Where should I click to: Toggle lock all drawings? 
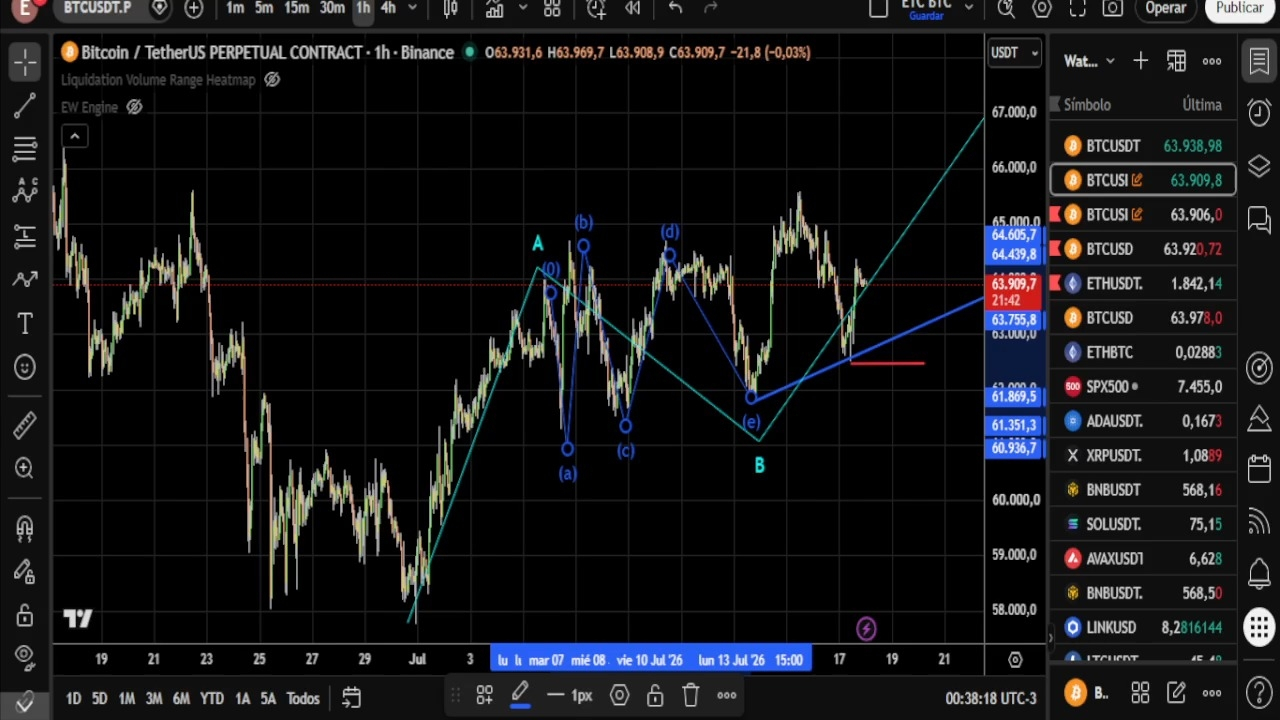click(x=25, y=615)
